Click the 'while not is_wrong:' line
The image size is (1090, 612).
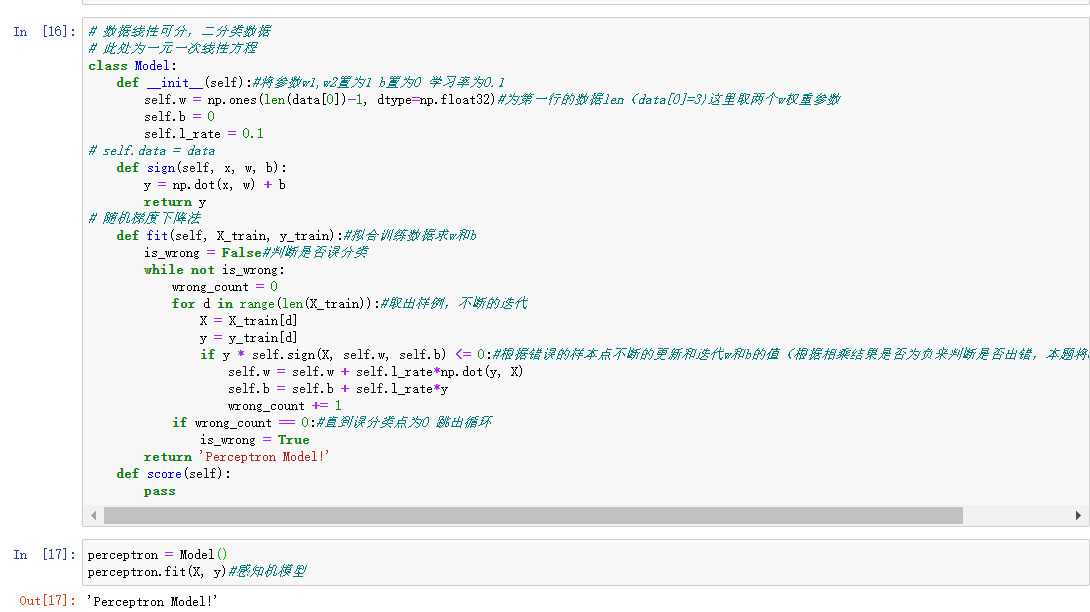[214, 270]
